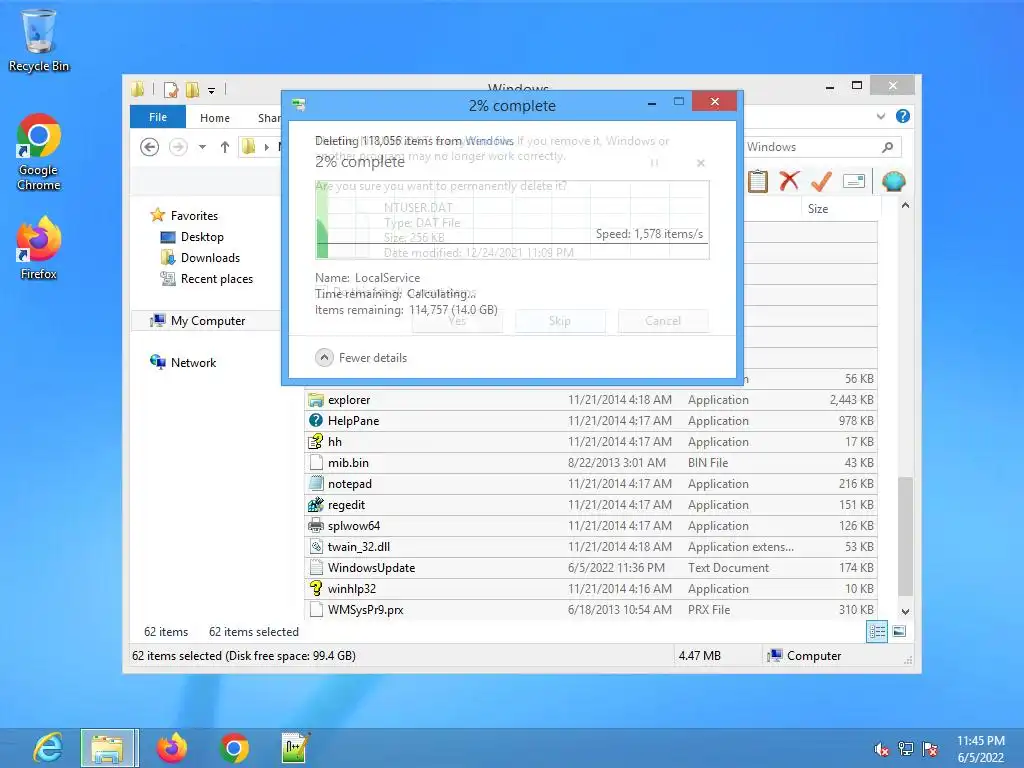This screenshot has height=768, width=1024.
Task: Click the scroll up arrow of file list
Action: (905, 206)
